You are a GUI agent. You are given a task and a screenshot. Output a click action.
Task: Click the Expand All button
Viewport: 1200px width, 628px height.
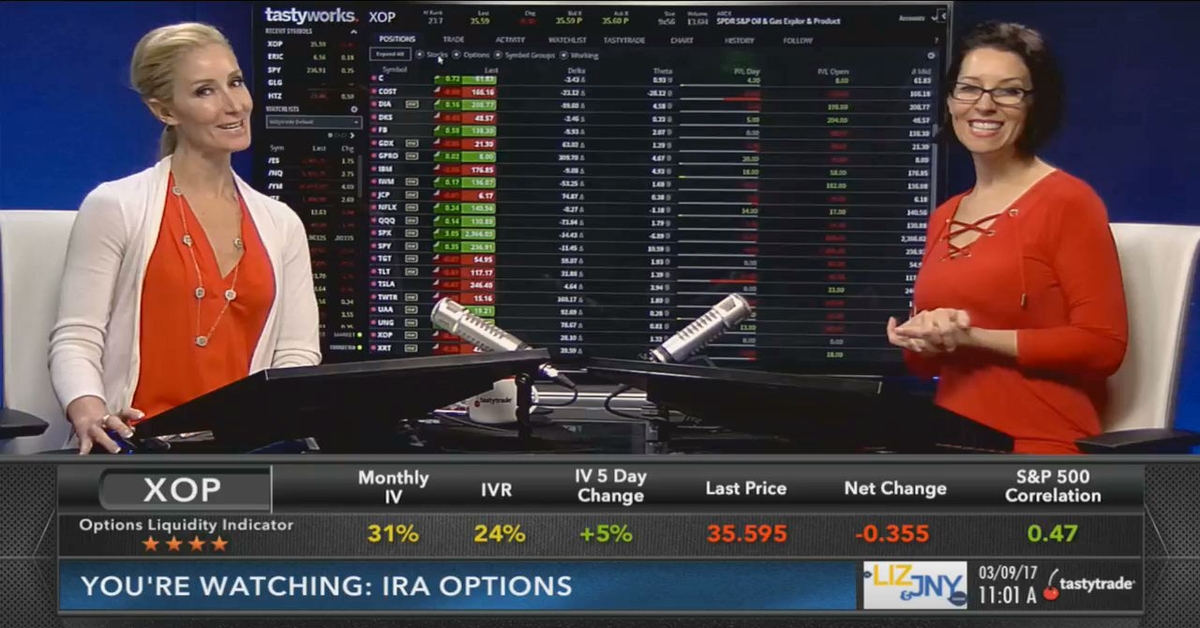pyautogui.click(x=391, y=53)
